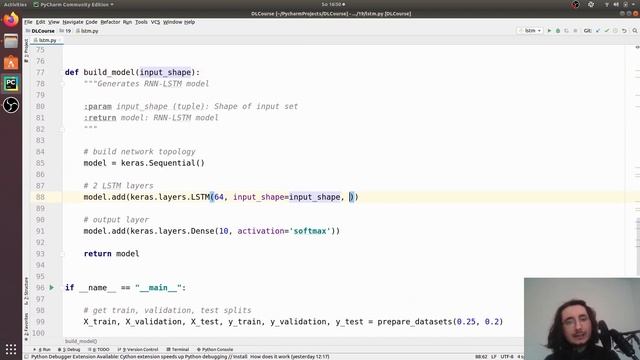Click the cursor position 88:62 indicator
The image size is (640, 360).
[x=481, y=357]
